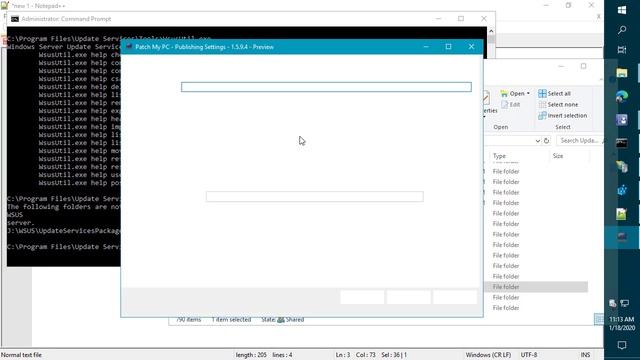The width and height of the screenshot is (640, 360).
Task: Click 'Windows Server Update Service' line in Command Prompt
Action: click(x=64, y=47)
